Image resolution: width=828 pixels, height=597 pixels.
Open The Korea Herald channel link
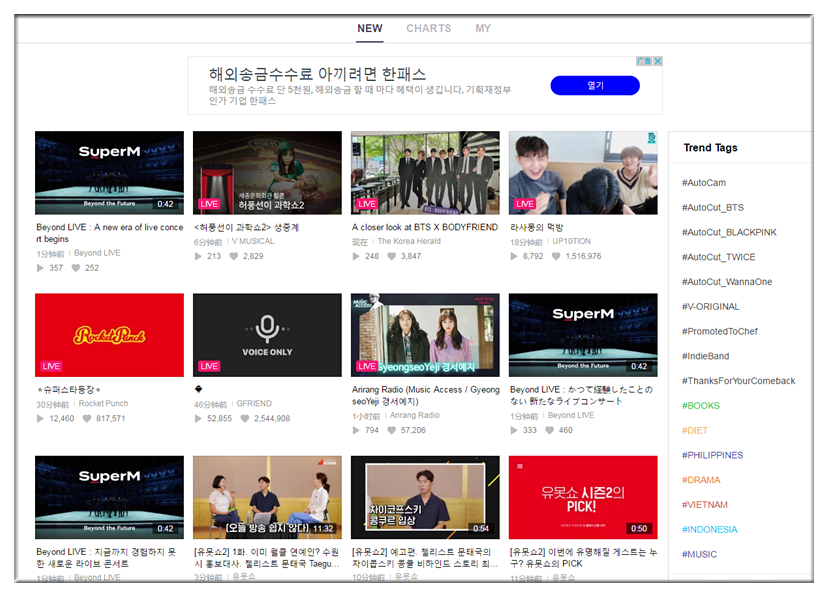pyautogui.click(x=408, y=242)
